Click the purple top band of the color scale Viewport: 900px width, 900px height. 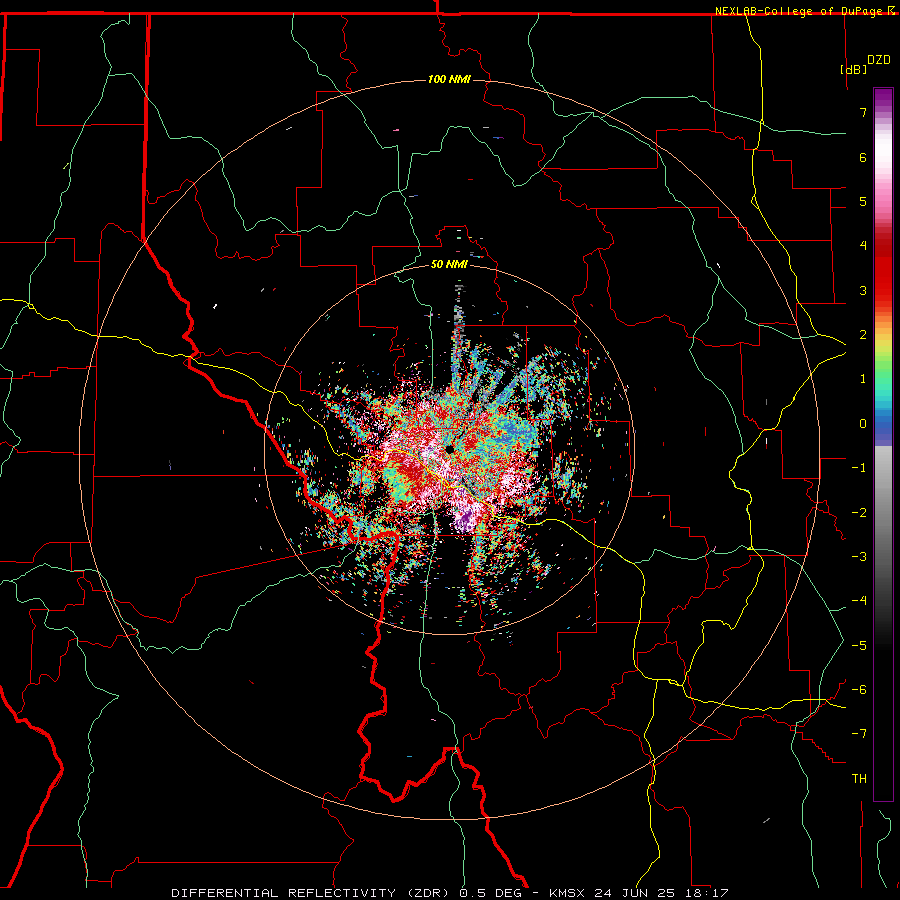click(883, 98)
